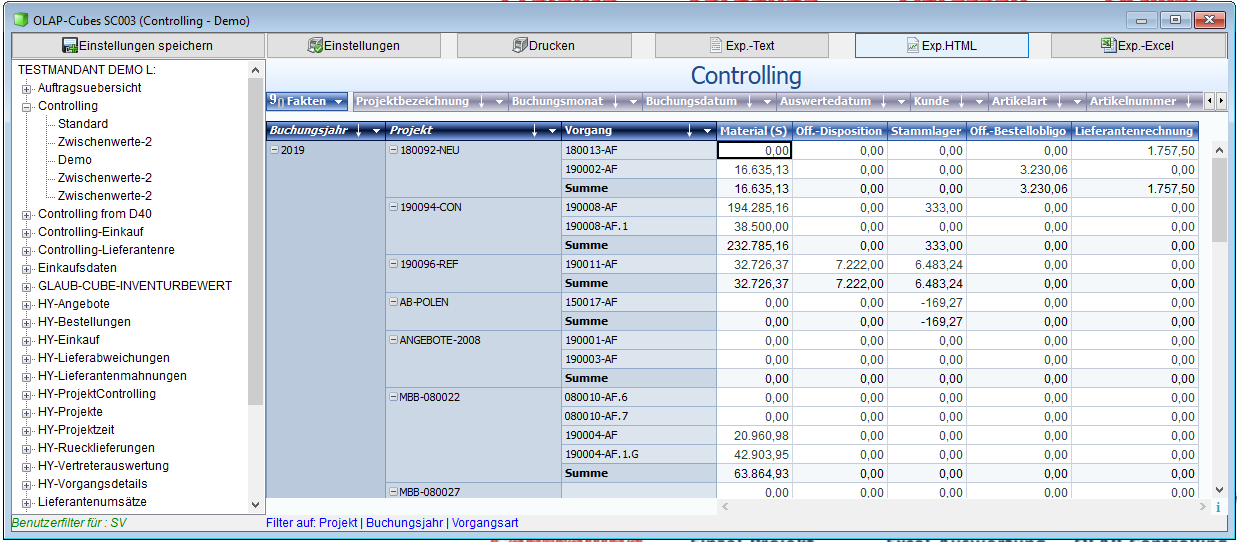The width and height of the screenshot is (1237, 542).
Task: Click the Einstellungen speichern save icon
Action: [x=70, y=45]
